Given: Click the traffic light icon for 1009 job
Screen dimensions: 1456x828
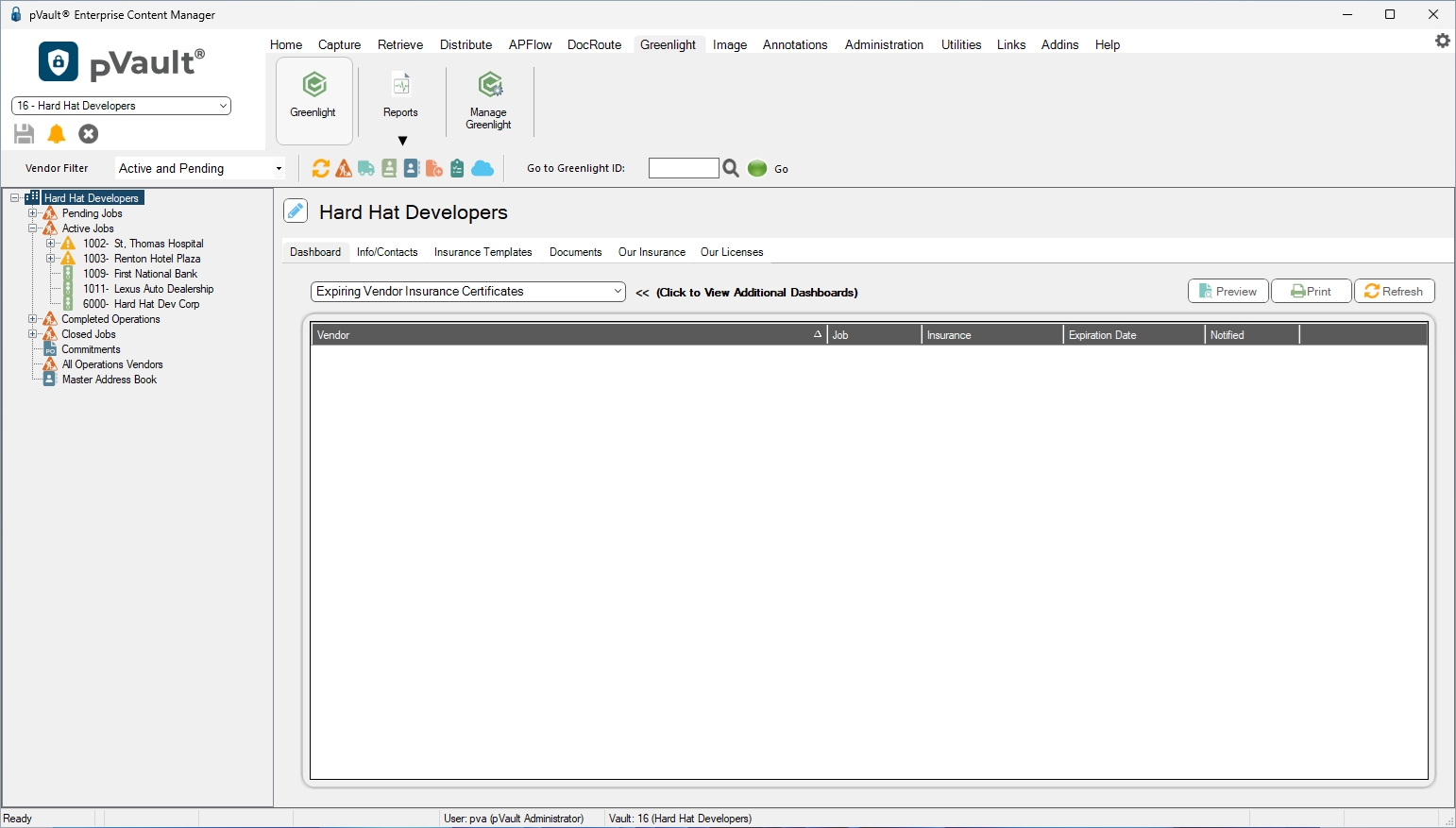Looking at the screenshot, I should (68, 274).
